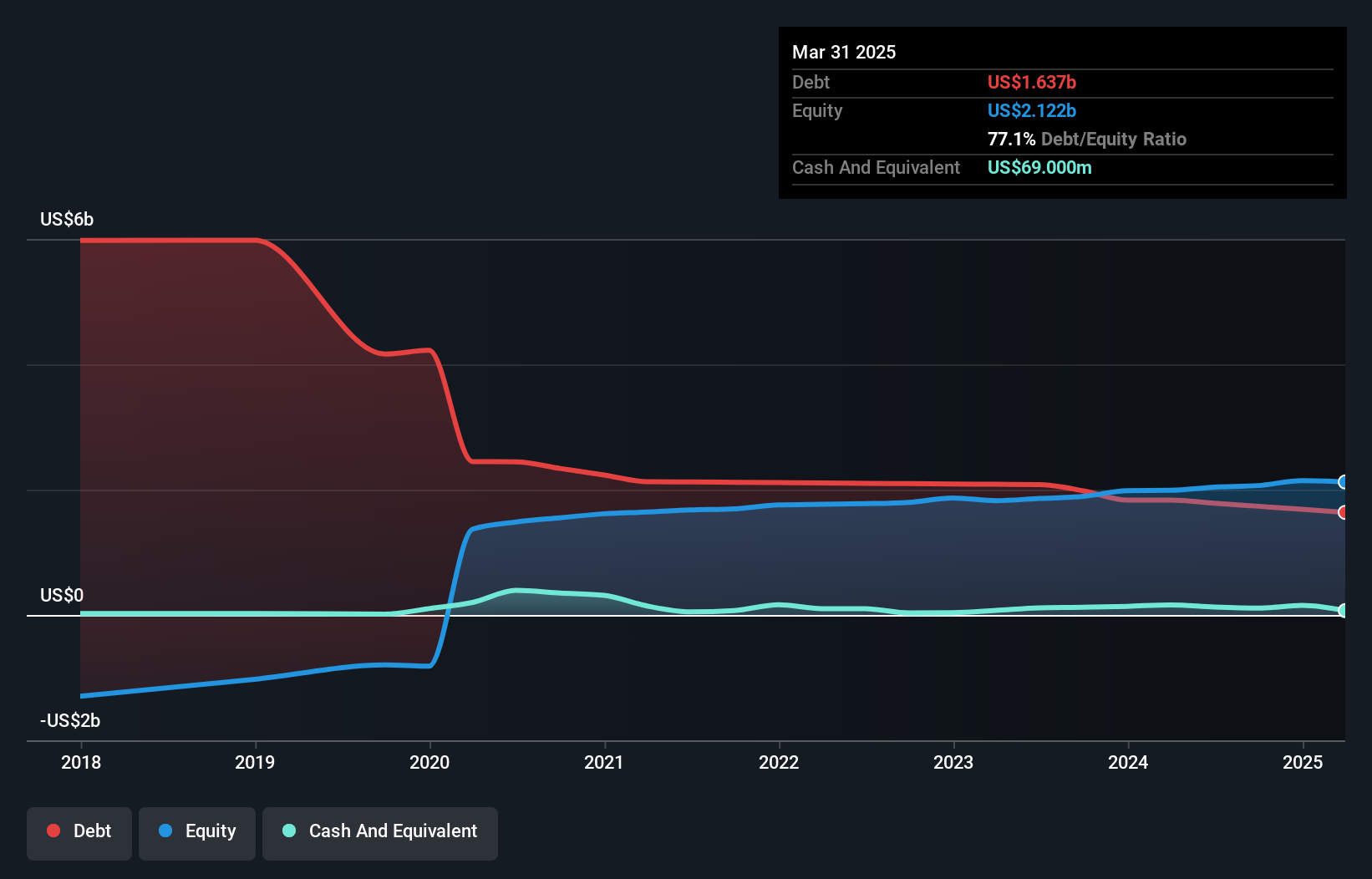Image resolution: width=1372 pixels, height=879 pixels.
Task: Click the 2020 x-axis label
Action: click(429, 762)
